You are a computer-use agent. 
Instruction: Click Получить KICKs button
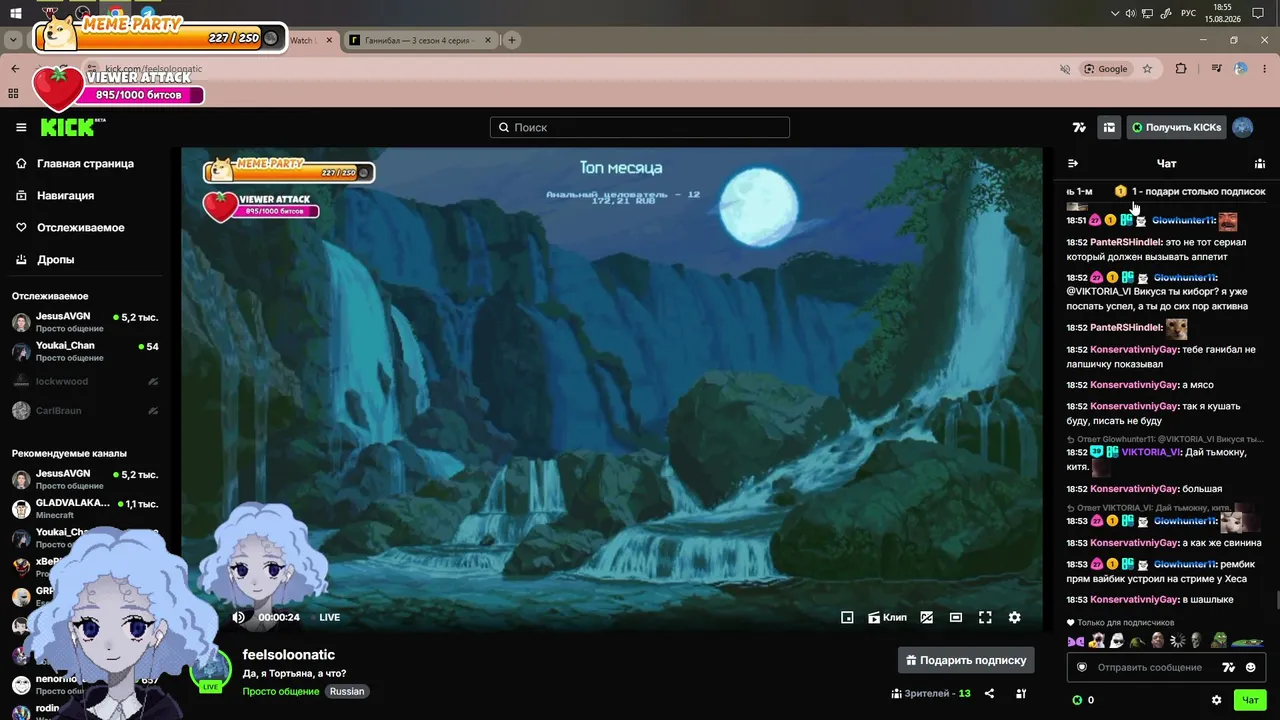click(1176, 127)
